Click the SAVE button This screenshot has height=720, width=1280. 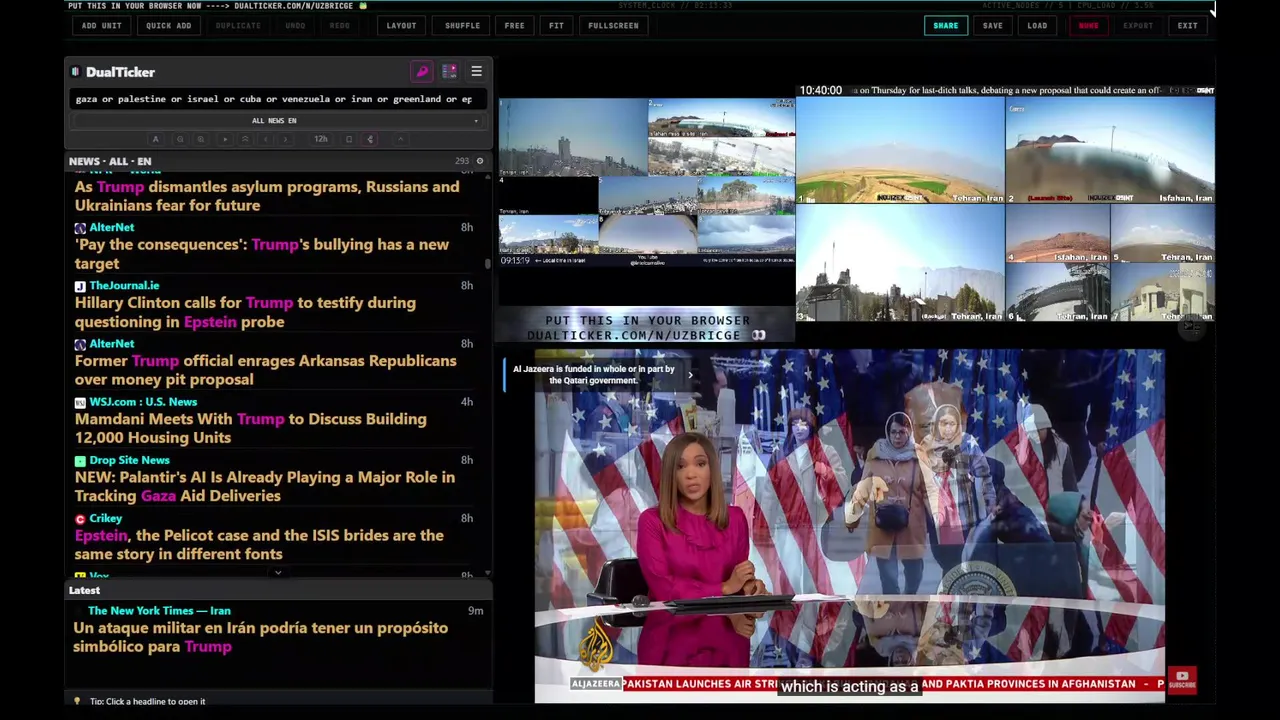(992, 25)
